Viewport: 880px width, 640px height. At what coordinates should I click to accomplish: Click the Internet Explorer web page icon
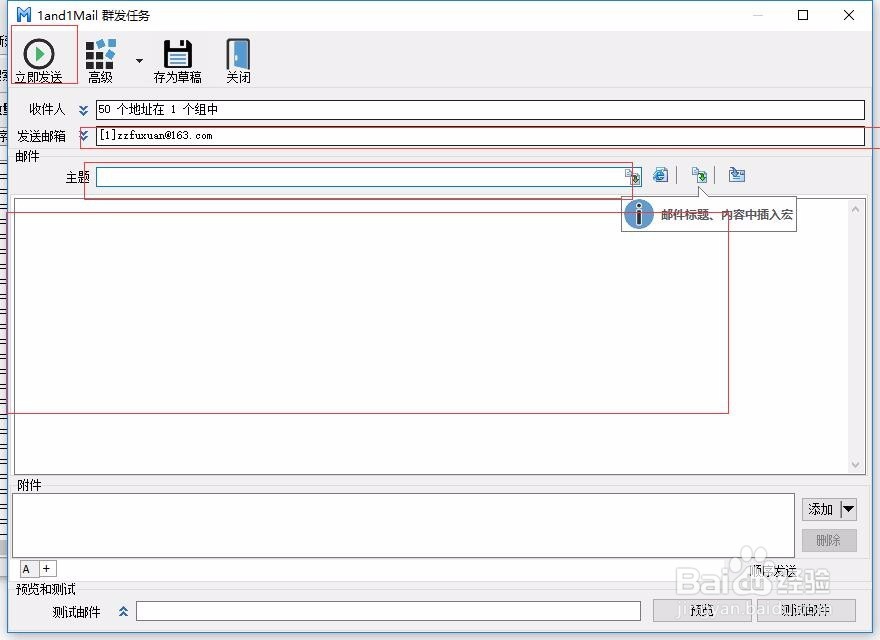pos(661,175)
